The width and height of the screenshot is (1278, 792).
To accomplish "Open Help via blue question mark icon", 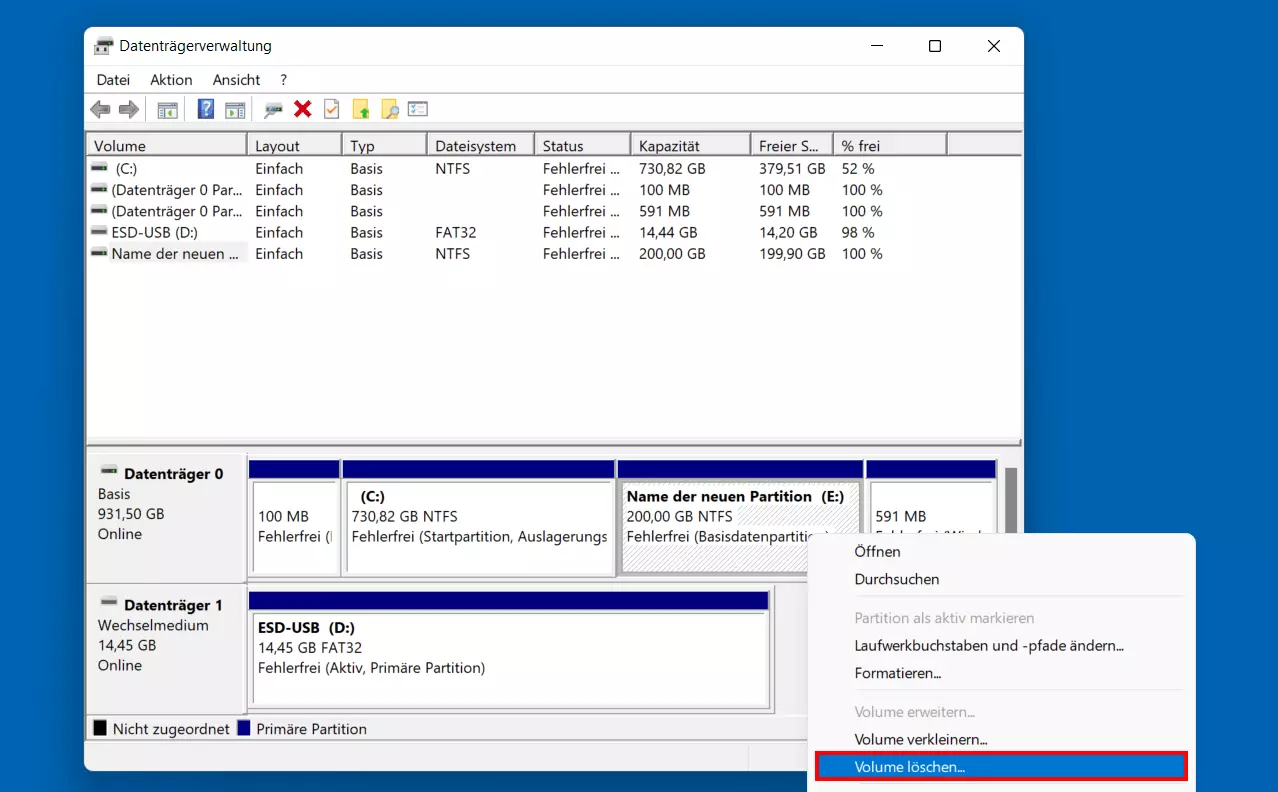I will click(206, 109).
